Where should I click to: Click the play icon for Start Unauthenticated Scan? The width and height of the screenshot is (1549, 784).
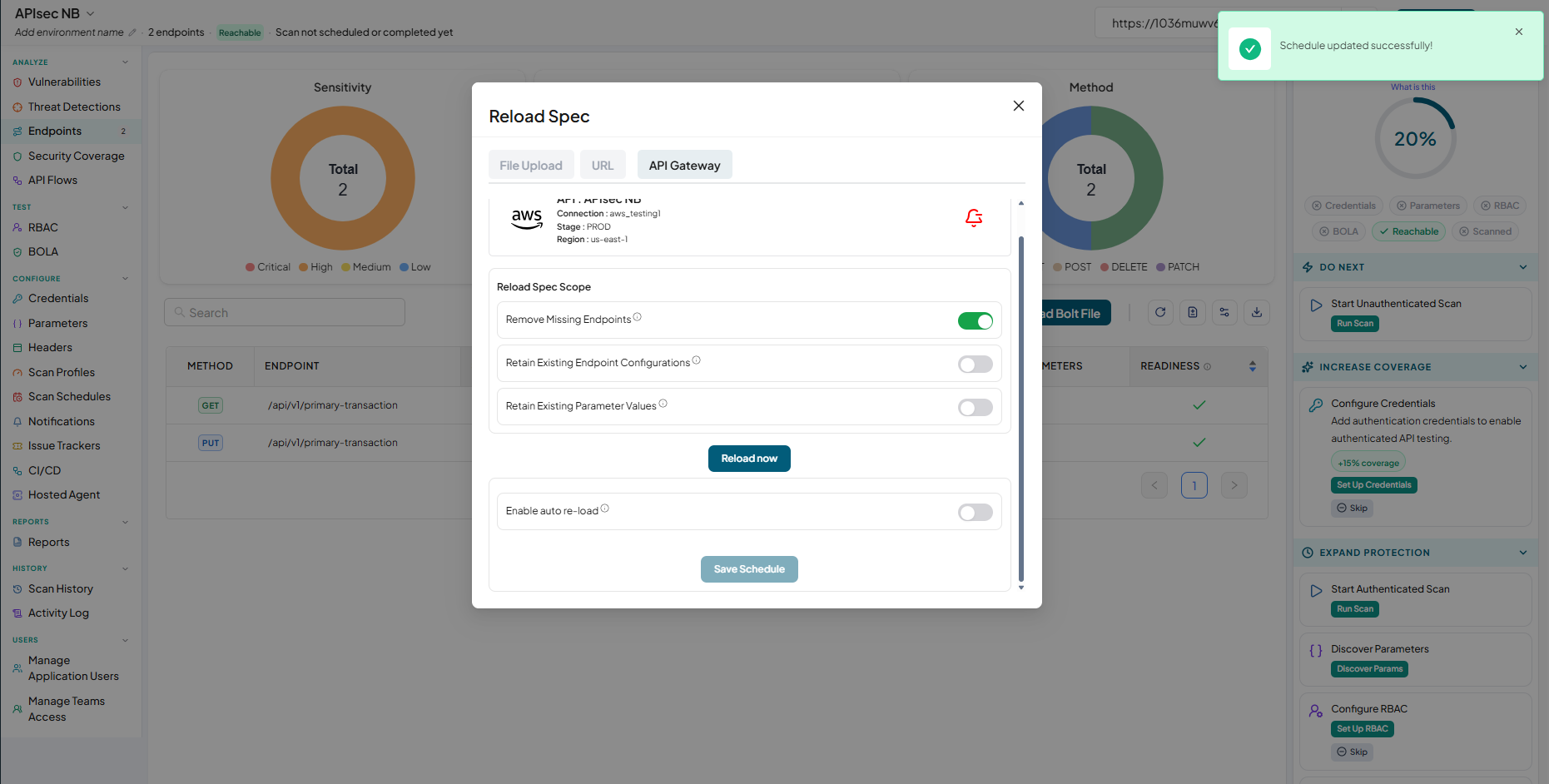(1316, 305)
